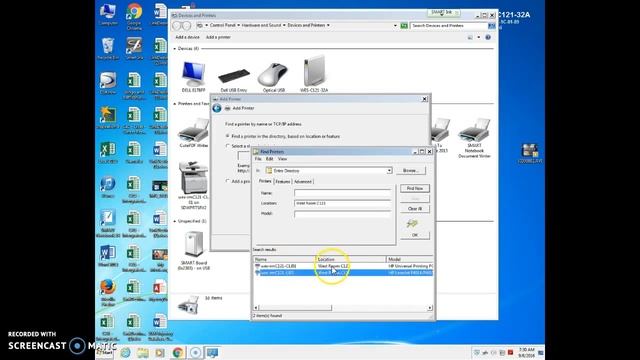
Task: Click the search results horizontal scrollbar thumb
Action: coord(295,308)
